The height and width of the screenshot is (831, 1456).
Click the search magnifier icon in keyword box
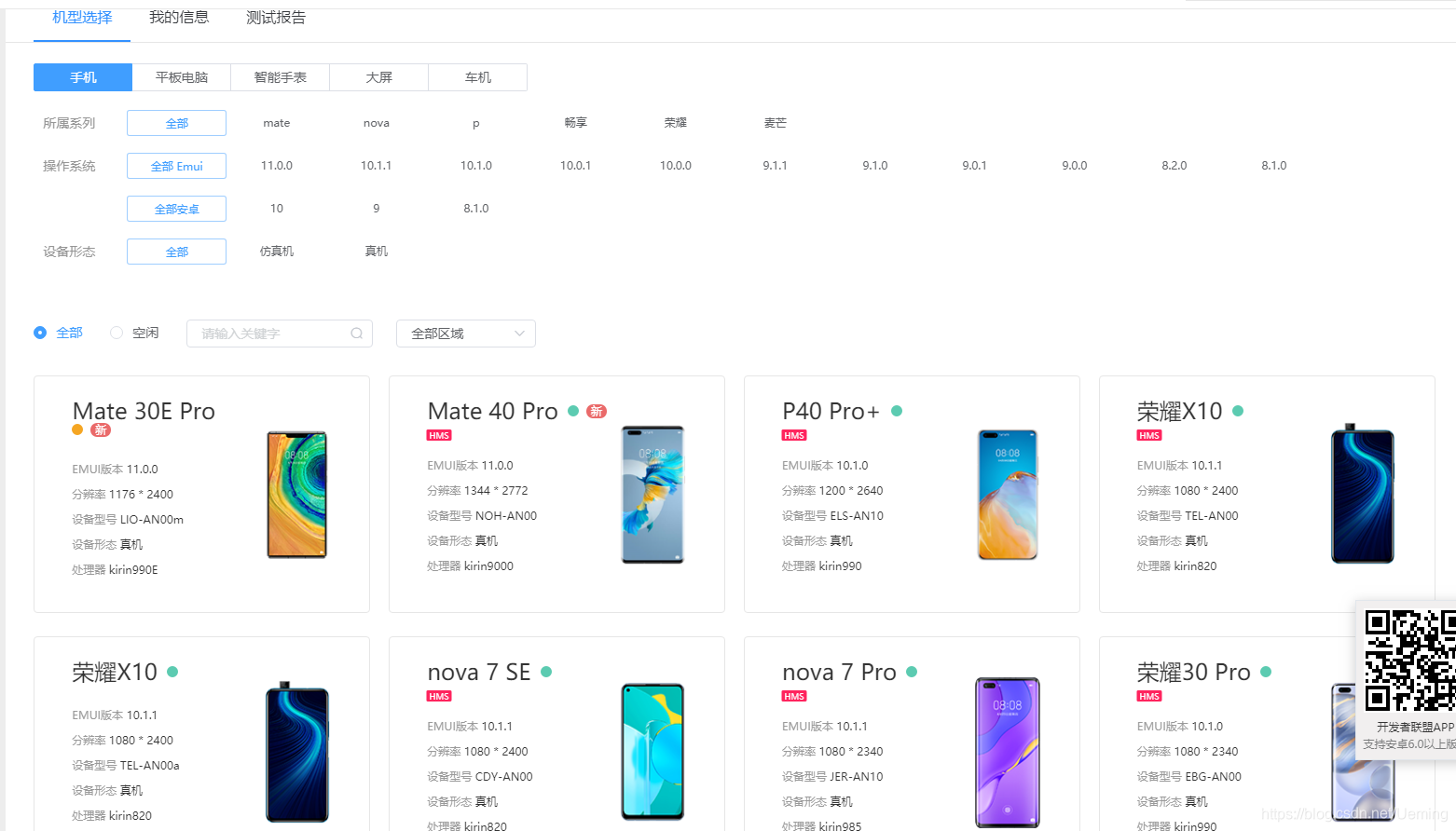coord(356,334)
